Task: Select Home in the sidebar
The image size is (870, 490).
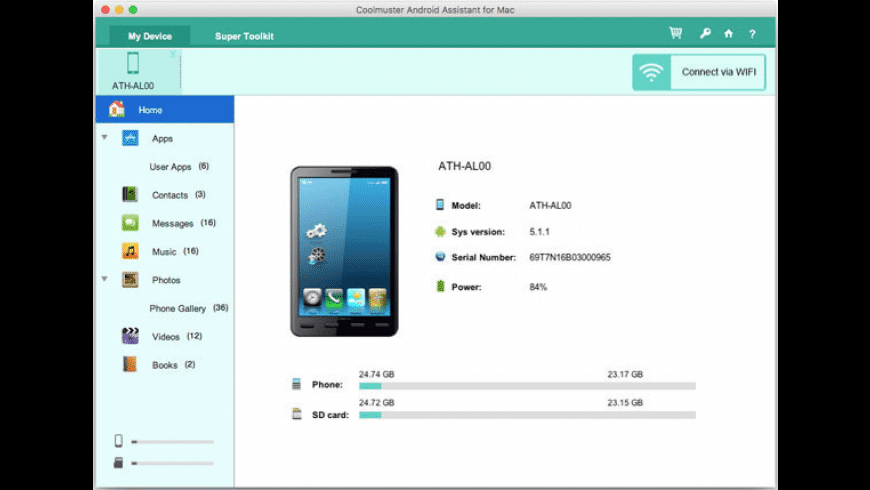Action: coord(165,109)
